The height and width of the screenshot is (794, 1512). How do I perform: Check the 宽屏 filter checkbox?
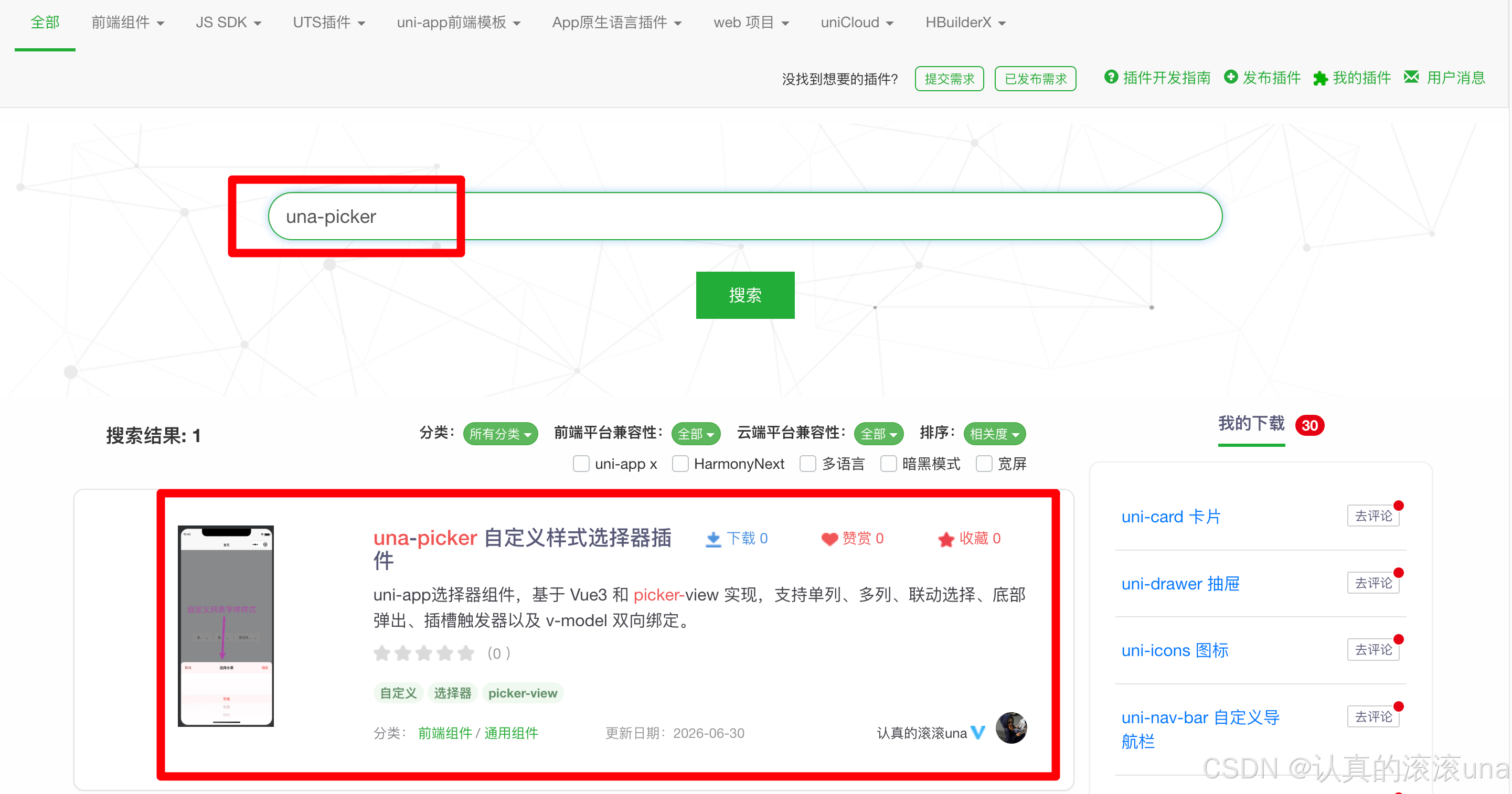click(x=984, y=464)
